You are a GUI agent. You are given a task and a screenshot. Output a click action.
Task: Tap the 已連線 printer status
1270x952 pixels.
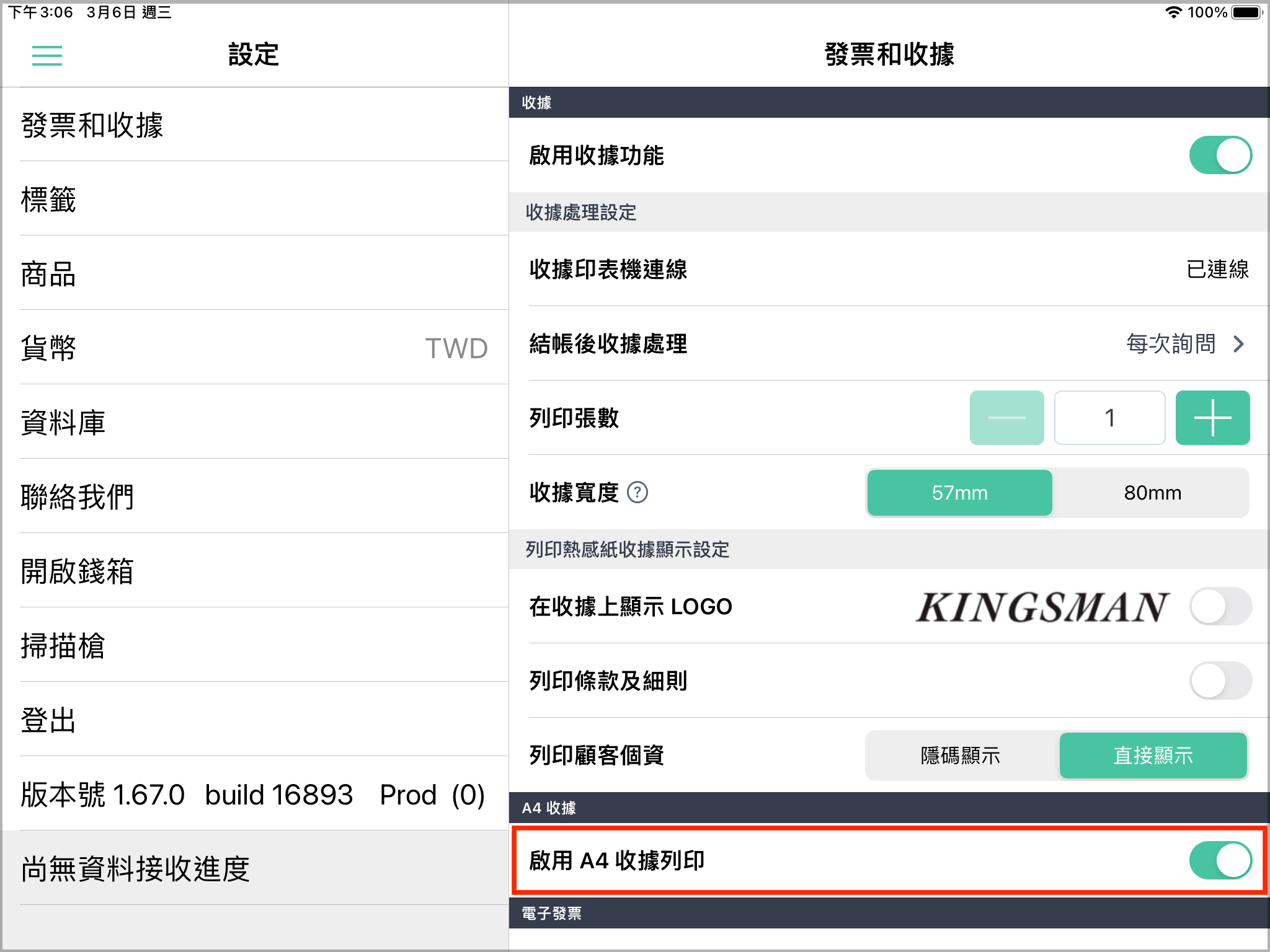1217,270
